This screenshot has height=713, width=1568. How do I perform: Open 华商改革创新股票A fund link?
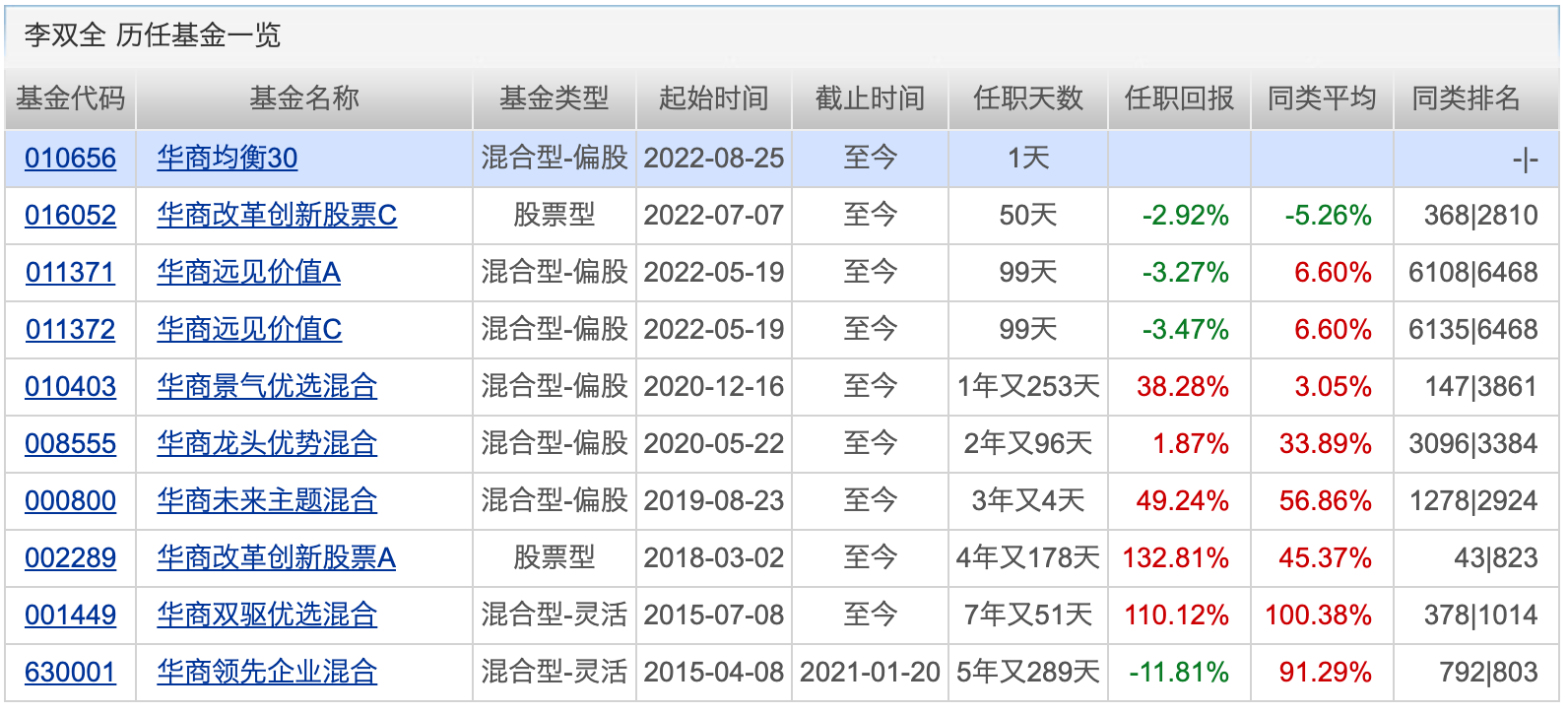coord(276,558)
